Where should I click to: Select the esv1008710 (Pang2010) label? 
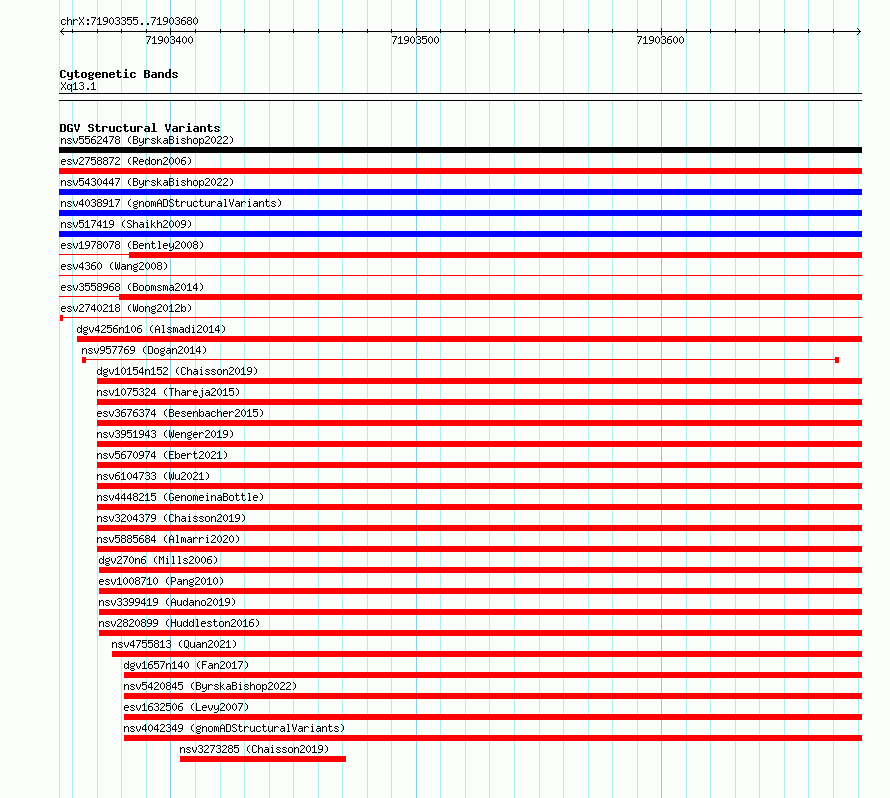[161, 581]
